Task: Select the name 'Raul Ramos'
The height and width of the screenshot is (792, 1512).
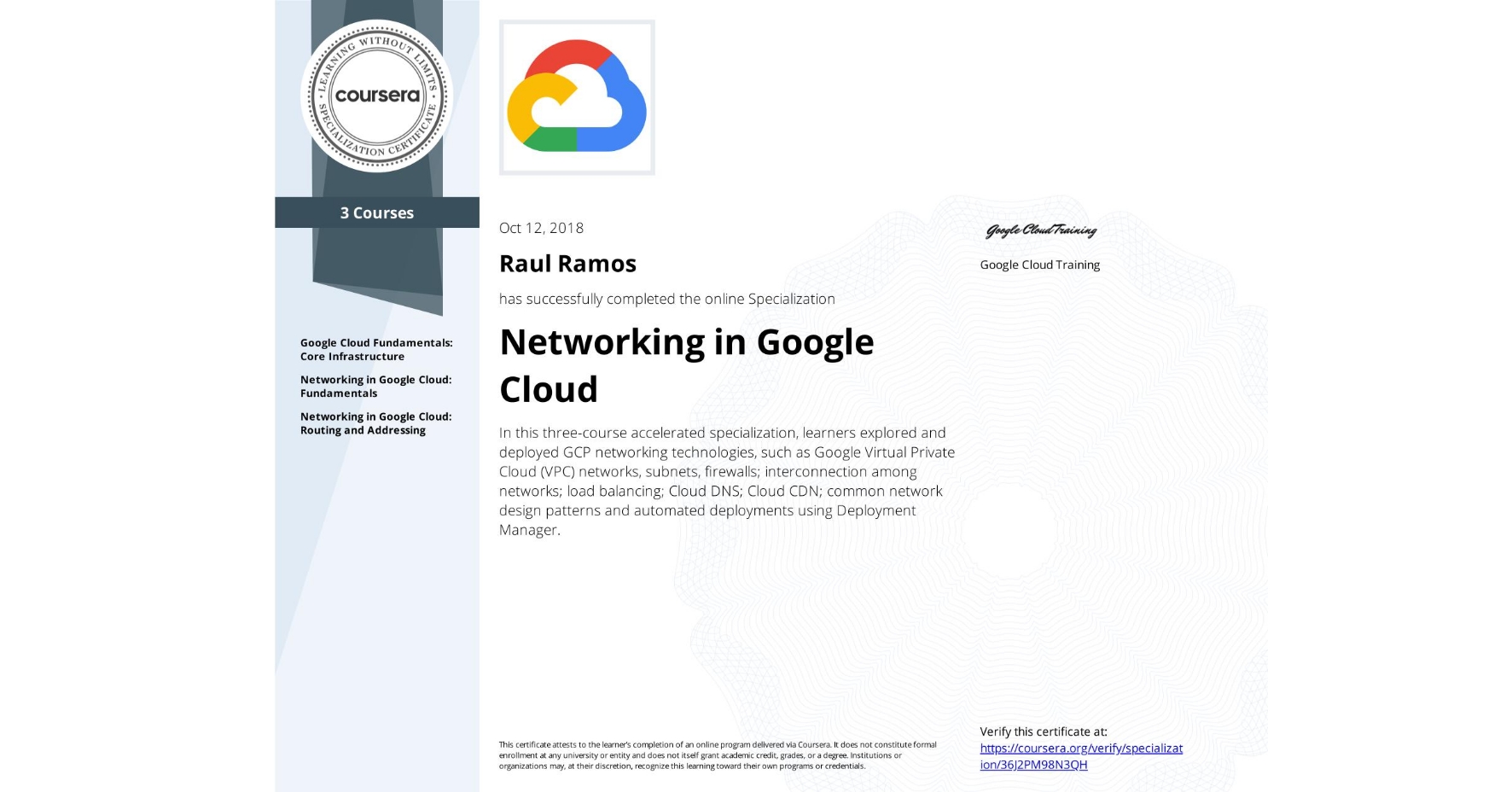Action: tap(567, 264)
